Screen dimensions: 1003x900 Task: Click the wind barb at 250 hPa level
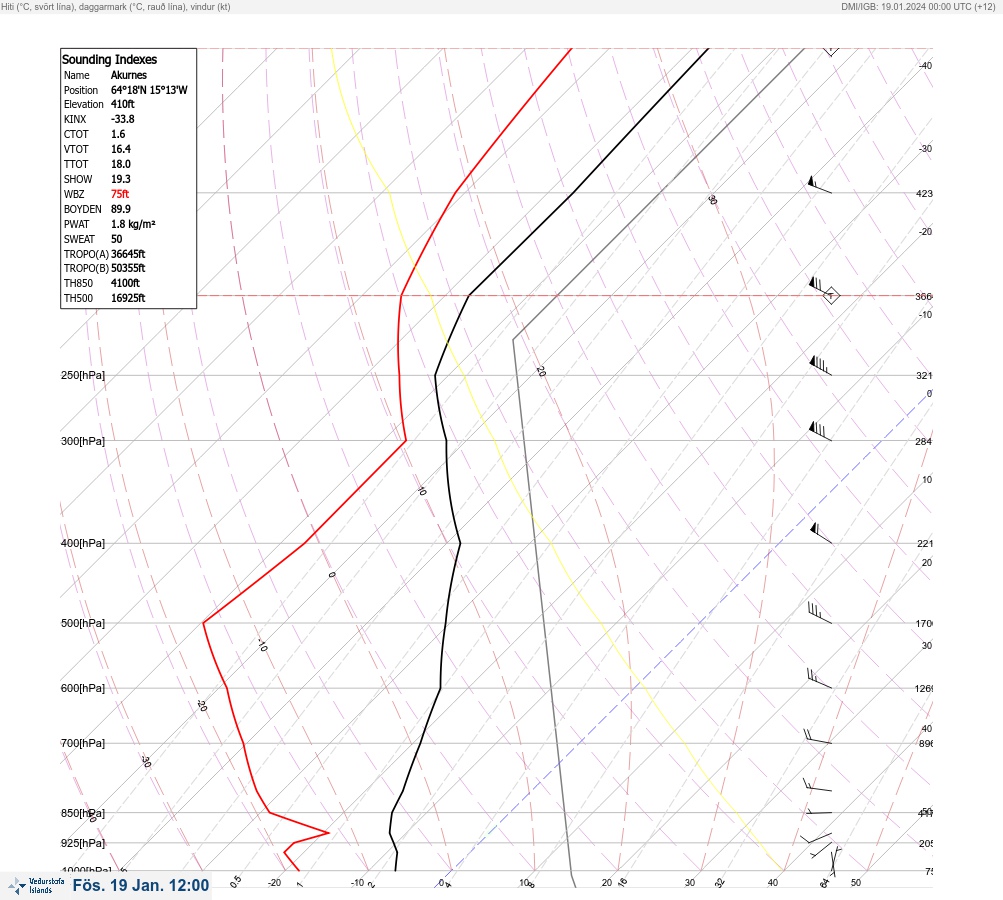point(820,366)
